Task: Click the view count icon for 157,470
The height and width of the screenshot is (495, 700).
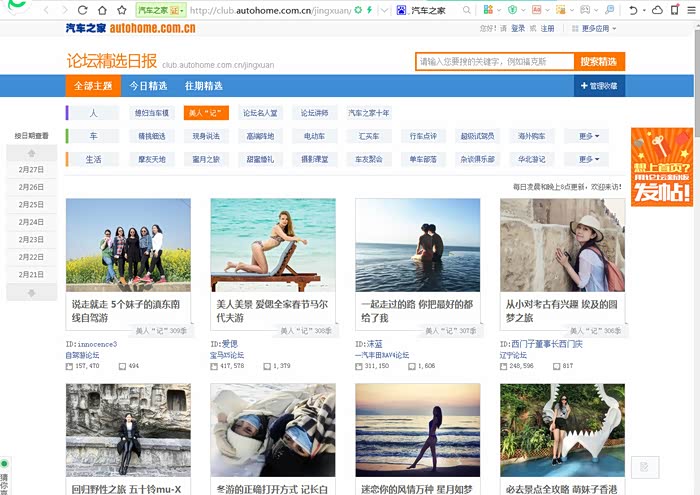Action: click(69, 366)
